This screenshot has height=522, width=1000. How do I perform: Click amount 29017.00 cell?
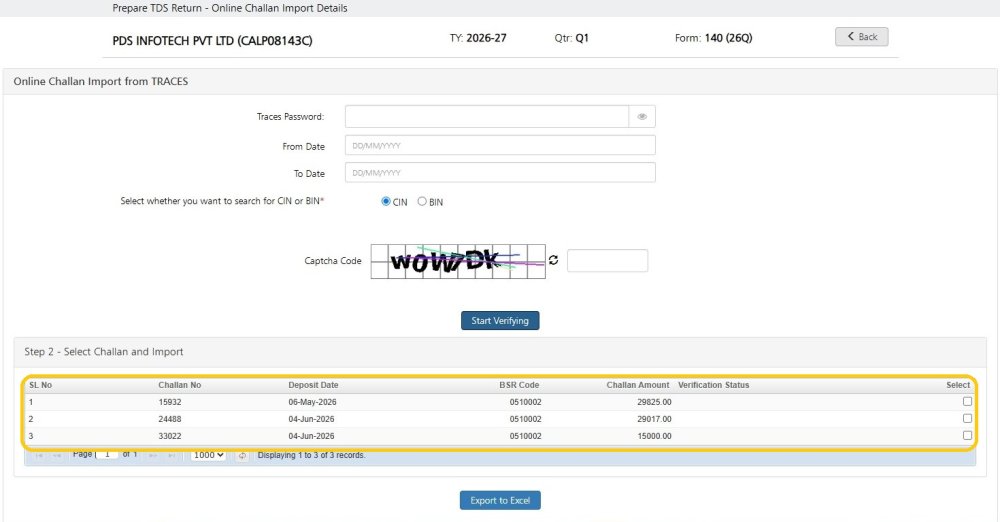tap(654, 419)
